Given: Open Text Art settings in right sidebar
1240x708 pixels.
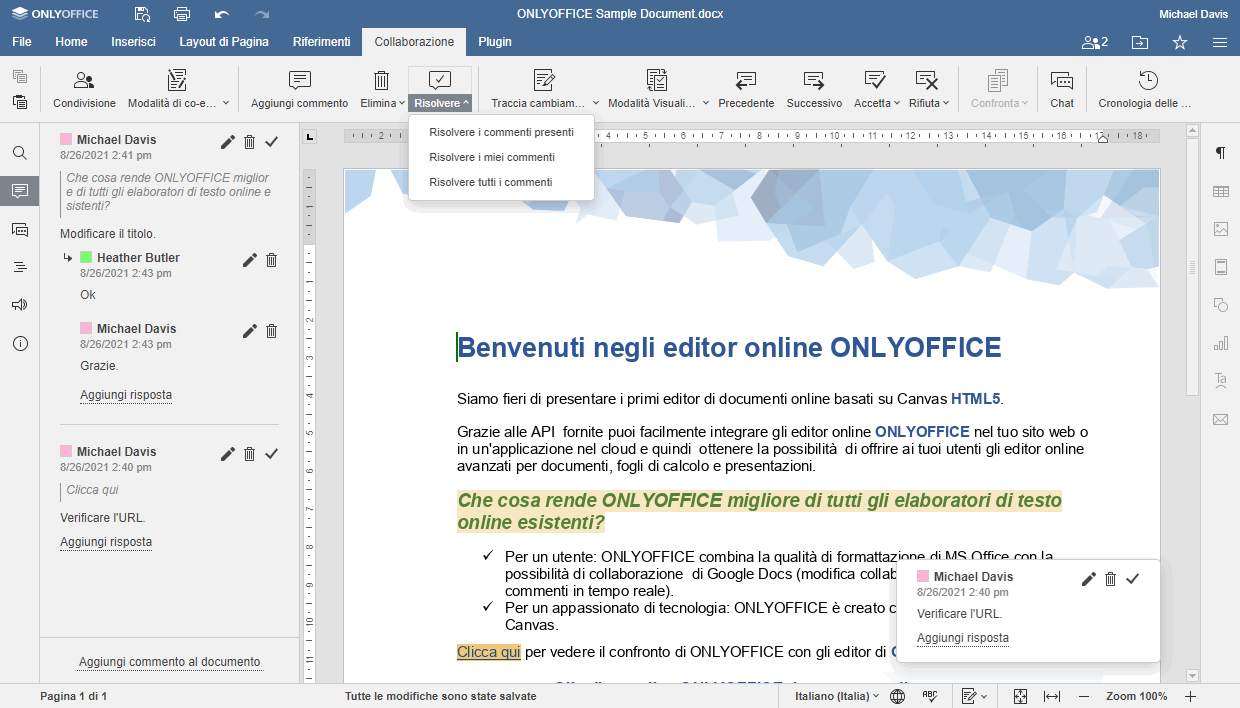Looking at the screenshot, I should pyautogui.click(x=1220, y=381).
